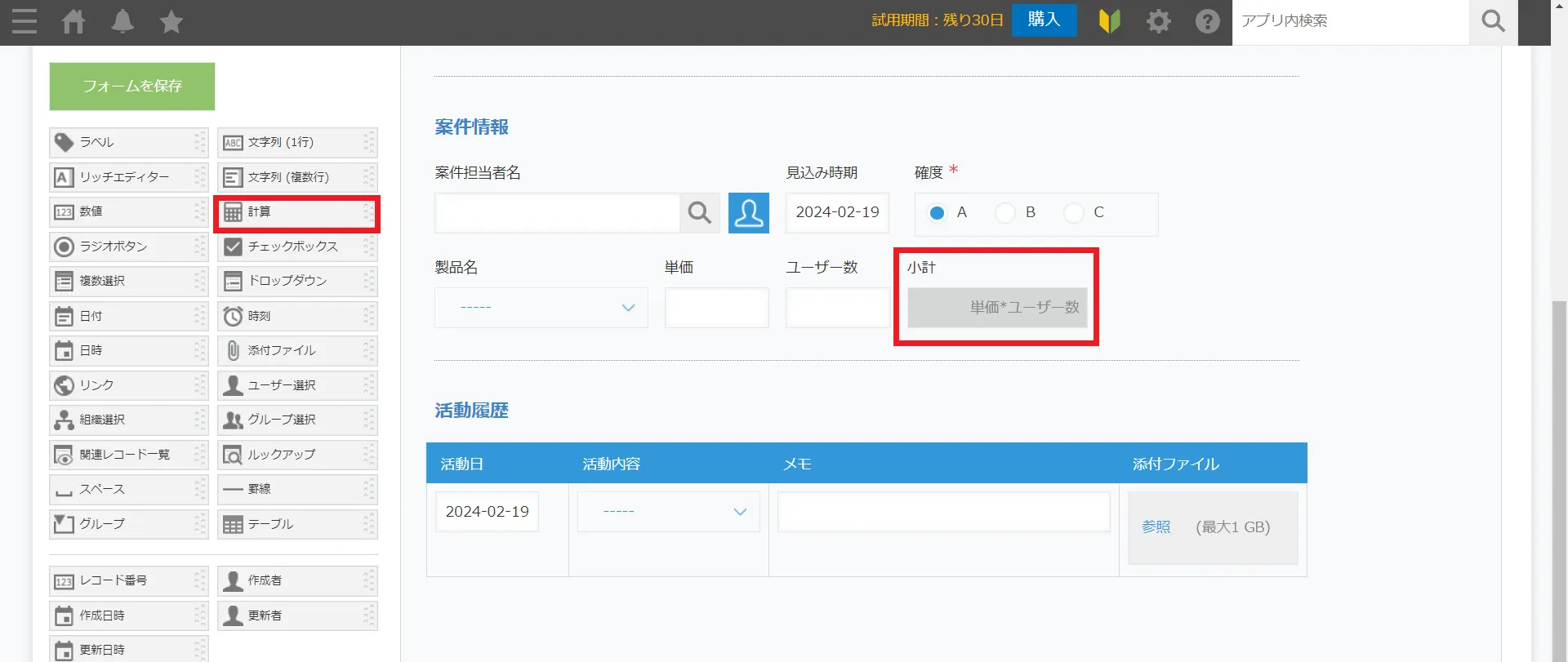
Task: Click the search magnifier in header
Action: tap(1493, 21)
